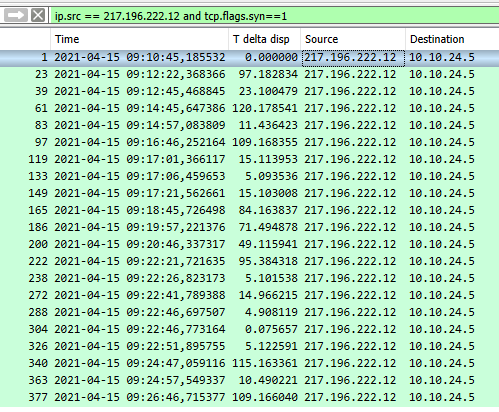
Task: Select packet number 238 row
Action: click(x=249, y=278)
